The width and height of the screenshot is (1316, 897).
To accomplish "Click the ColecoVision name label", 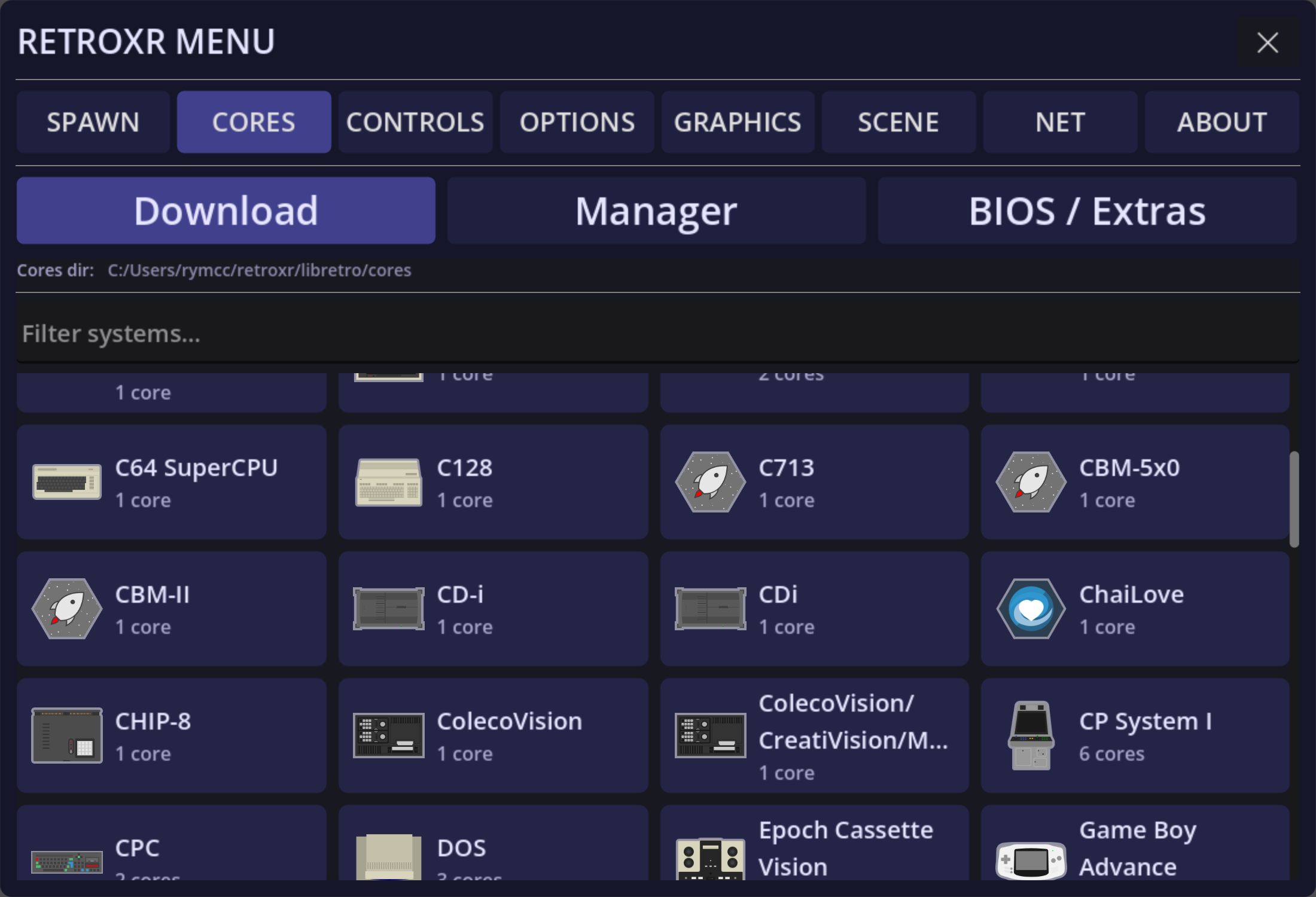I will point(510,721).
